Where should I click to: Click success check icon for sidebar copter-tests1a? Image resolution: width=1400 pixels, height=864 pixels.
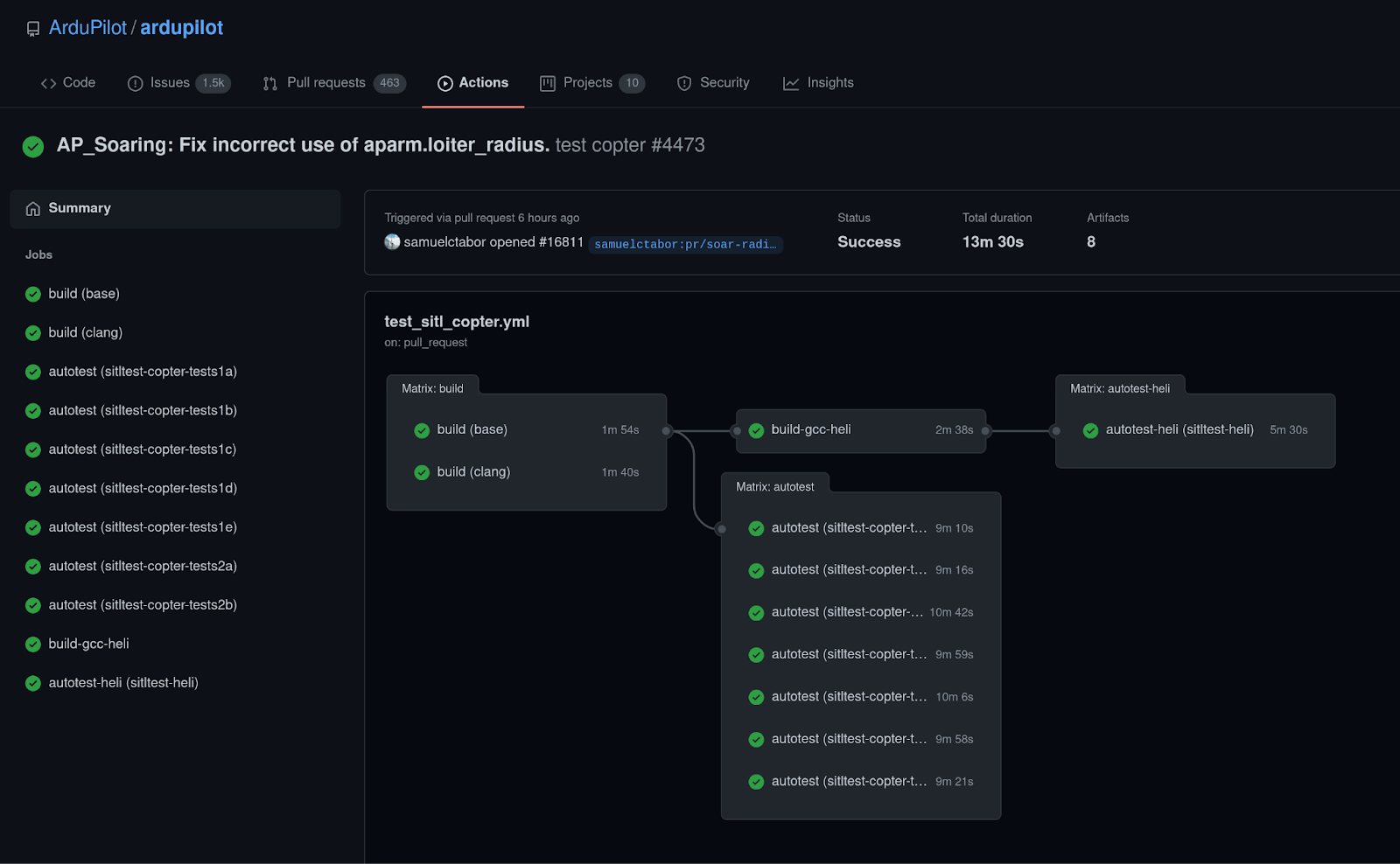pos(33,372)
